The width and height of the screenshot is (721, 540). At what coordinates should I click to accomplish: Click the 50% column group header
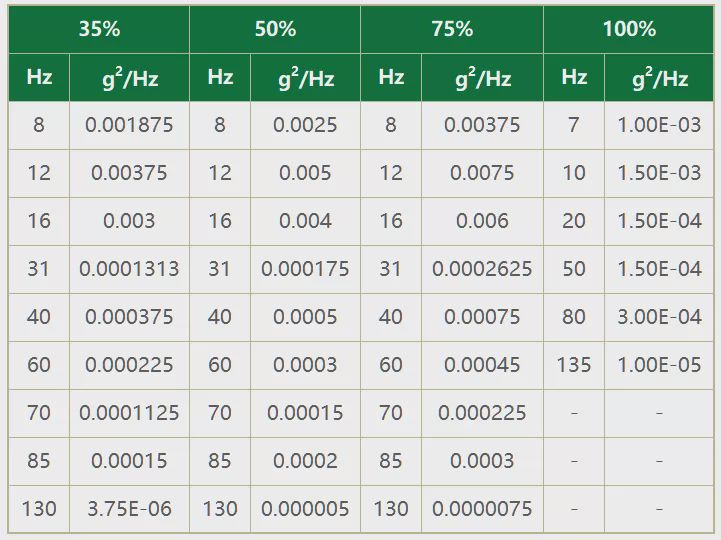tap(275, 29)
